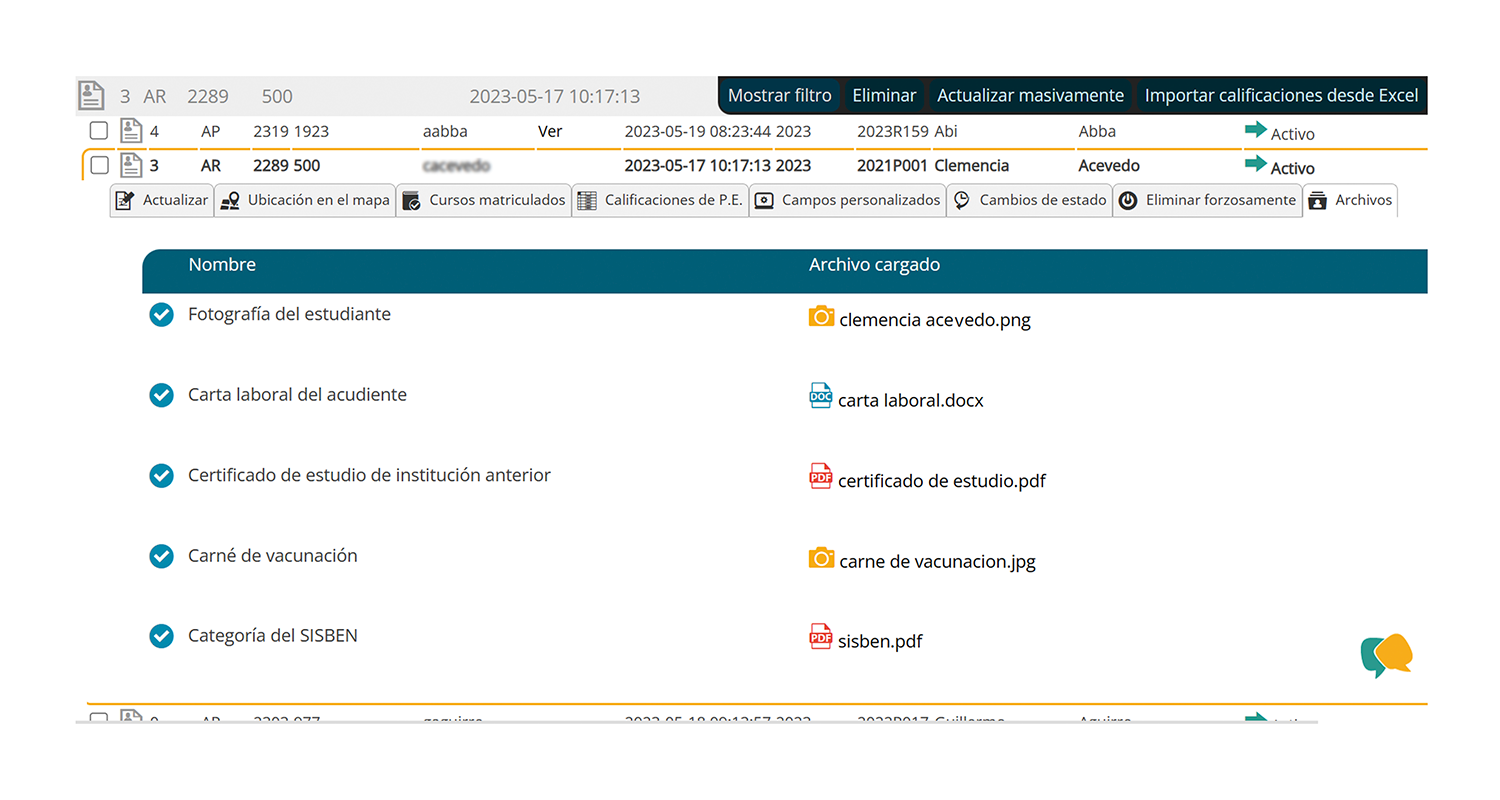
Task: Click the Ver link in aabba row
Action: [x=550, y=131]
